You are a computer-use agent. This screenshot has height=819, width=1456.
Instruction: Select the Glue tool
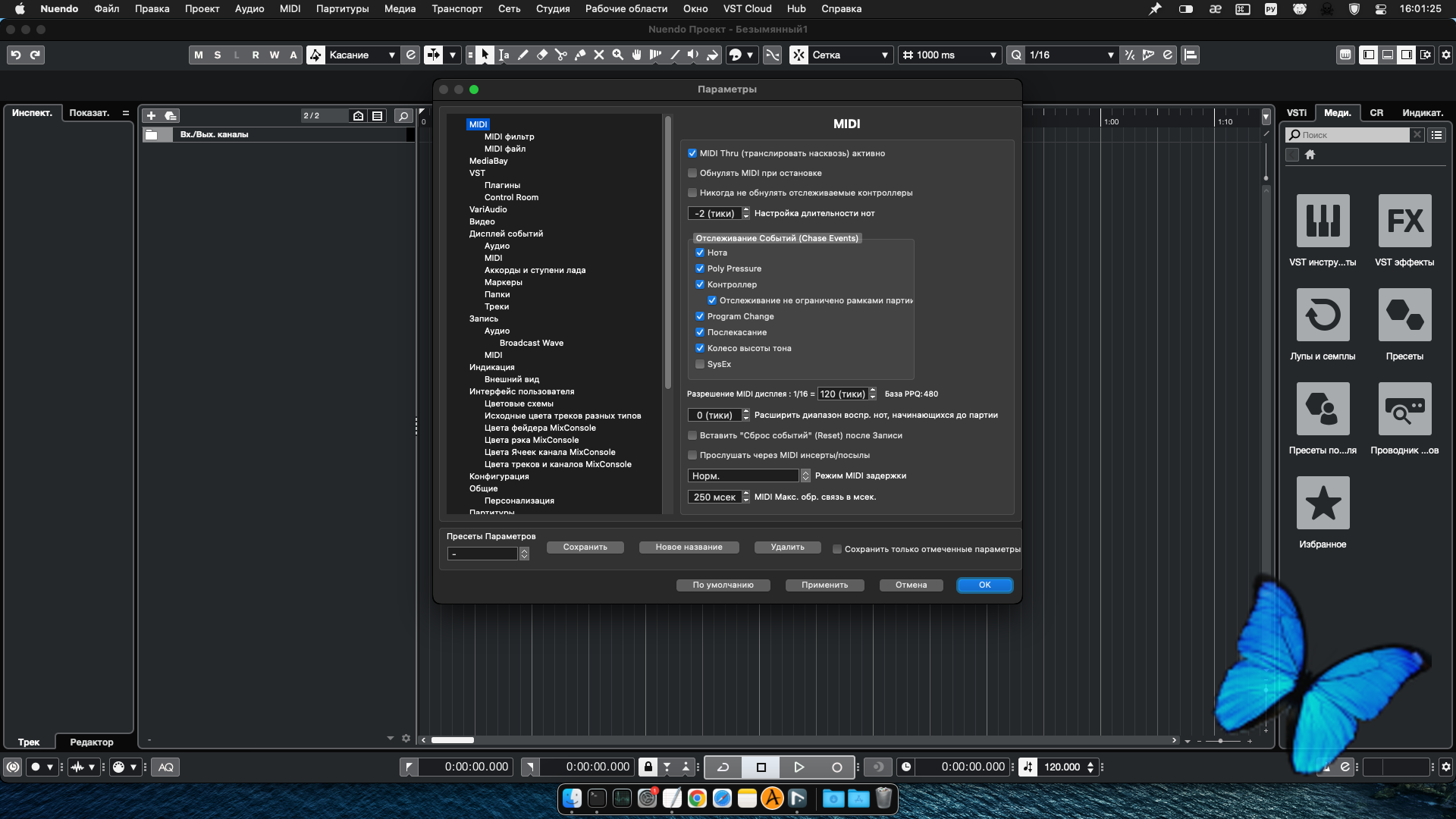(x=580, y=55)
